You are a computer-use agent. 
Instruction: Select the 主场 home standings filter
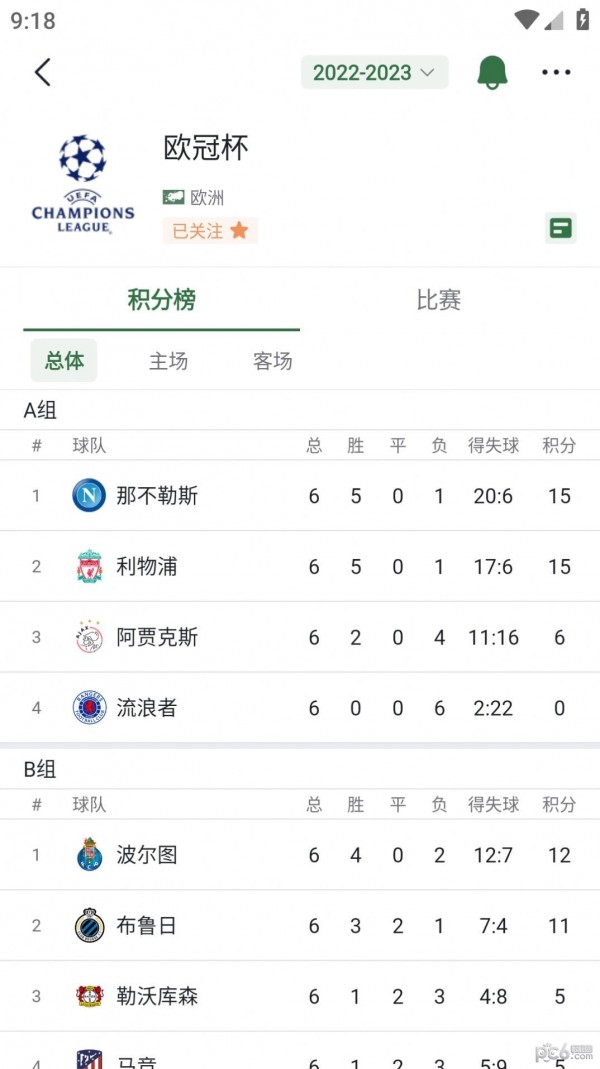(x=169, y=361)
